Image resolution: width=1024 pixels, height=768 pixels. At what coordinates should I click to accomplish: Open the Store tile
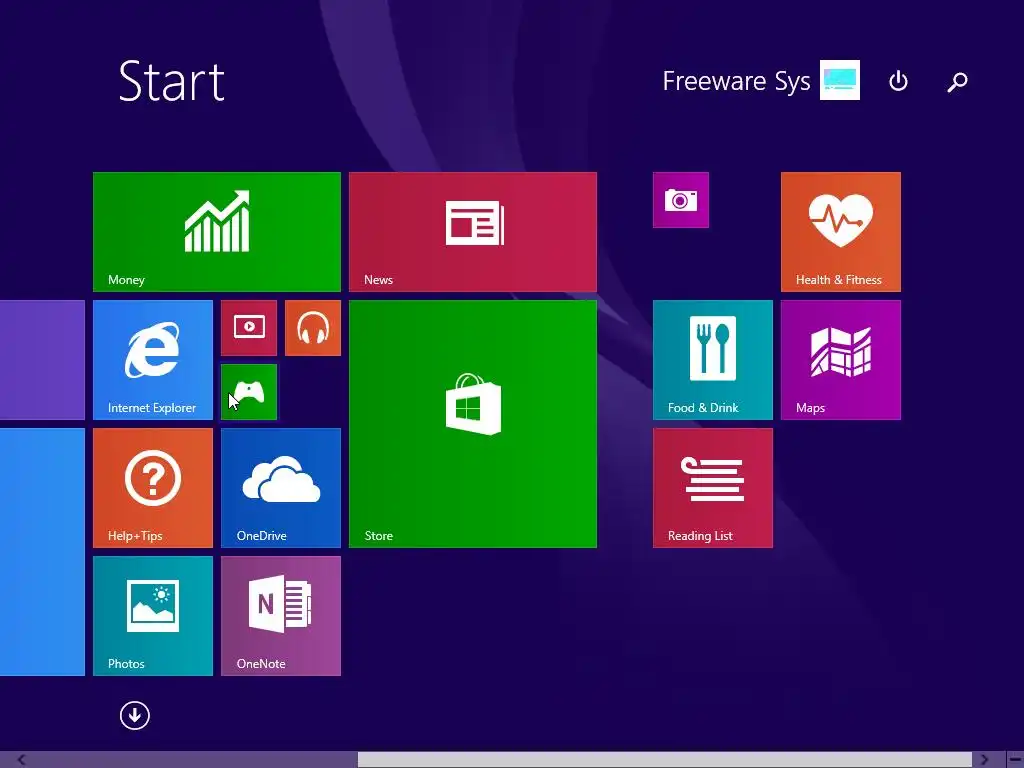473,424
